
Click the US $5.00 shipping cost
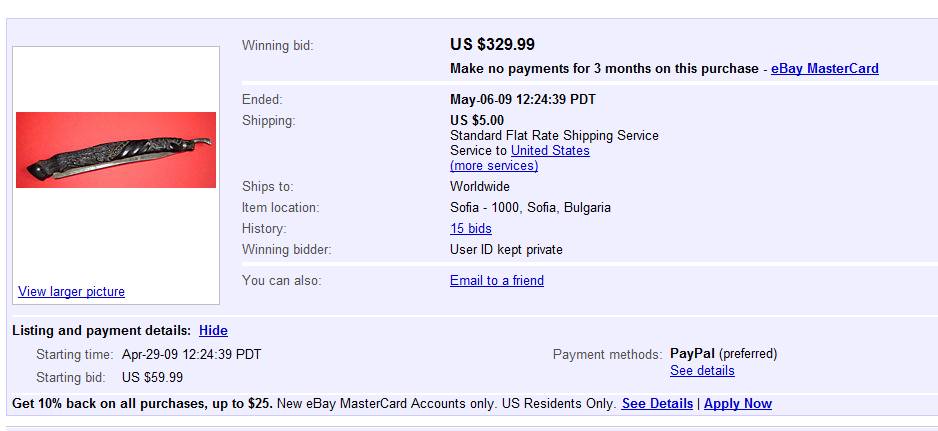click(477, 121)
